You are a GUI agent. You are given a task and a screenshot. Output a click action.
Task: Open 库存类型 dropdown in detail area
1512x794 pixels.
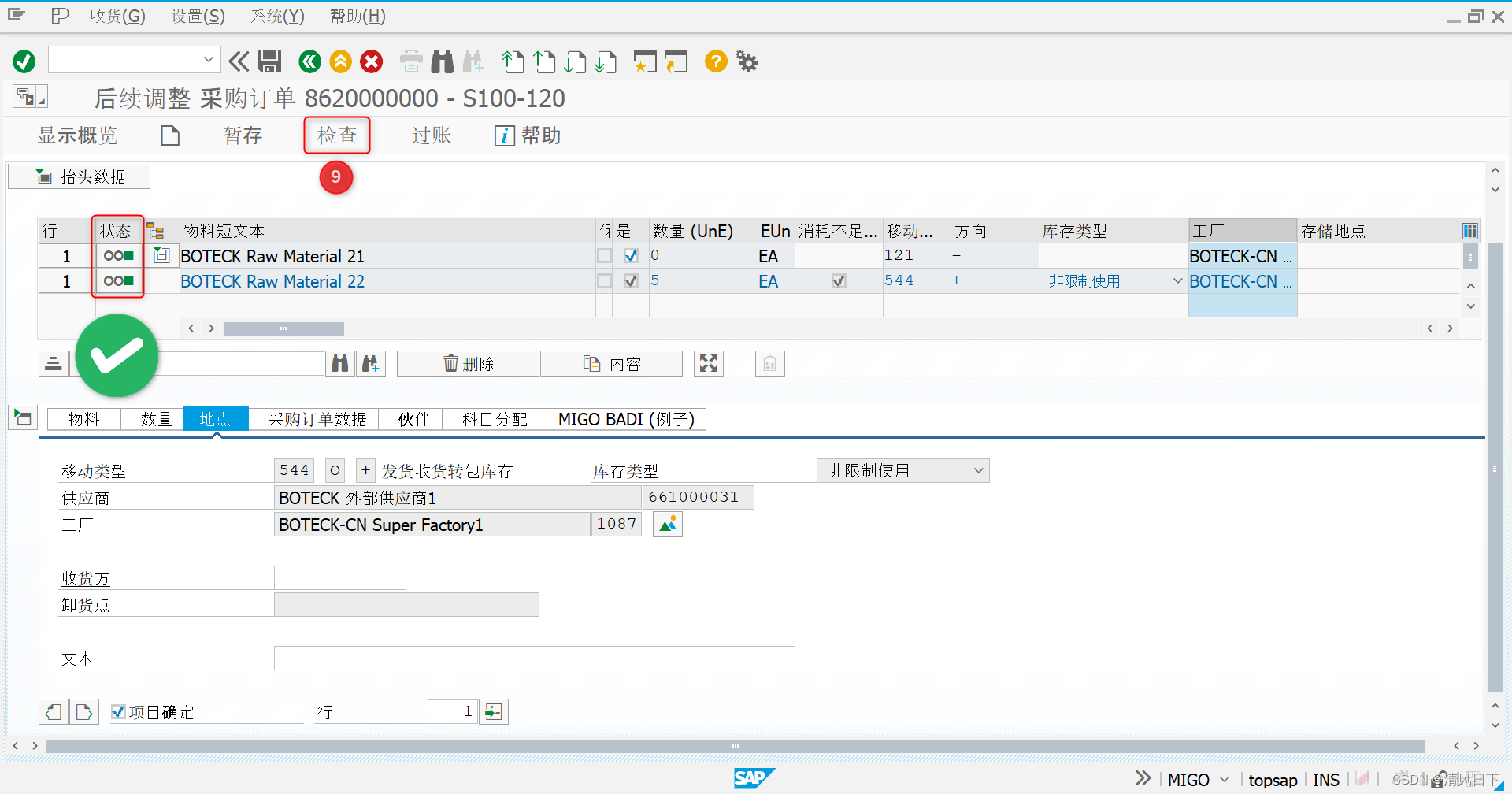coord(979,470)
